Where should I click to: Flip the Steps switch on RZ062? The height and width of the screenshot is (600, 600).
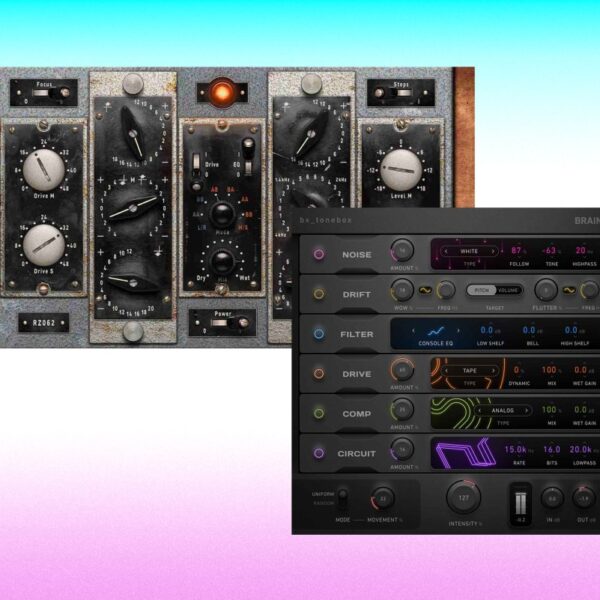(393, 93)
